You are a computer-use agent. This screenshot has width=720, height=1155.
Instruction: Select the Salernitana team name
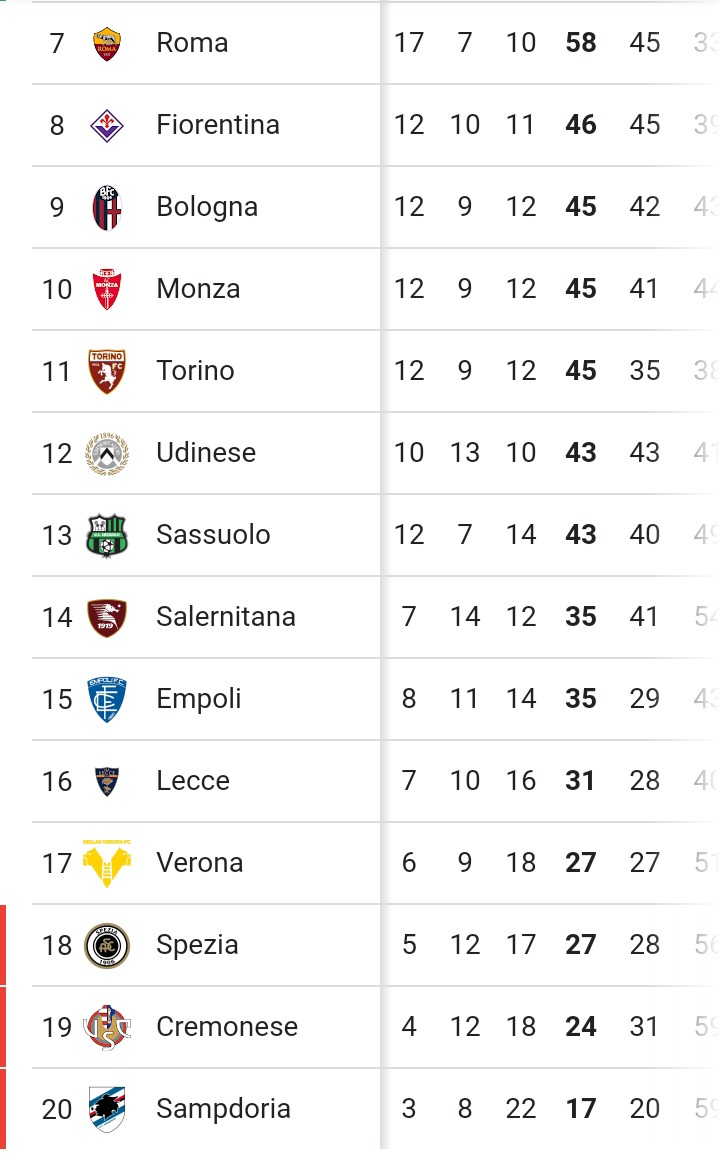pyautogui.click(x=226, y=617)
